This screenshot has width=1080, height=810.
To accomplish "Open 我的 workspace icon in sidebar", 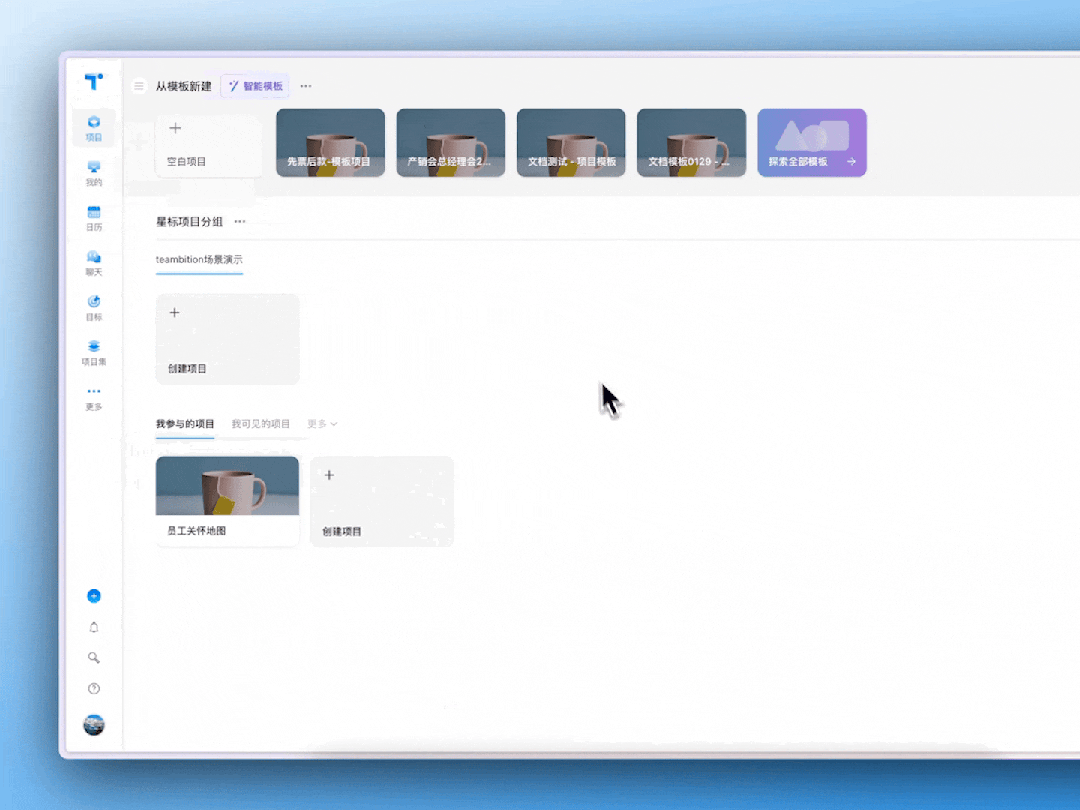I will (94, 173).
